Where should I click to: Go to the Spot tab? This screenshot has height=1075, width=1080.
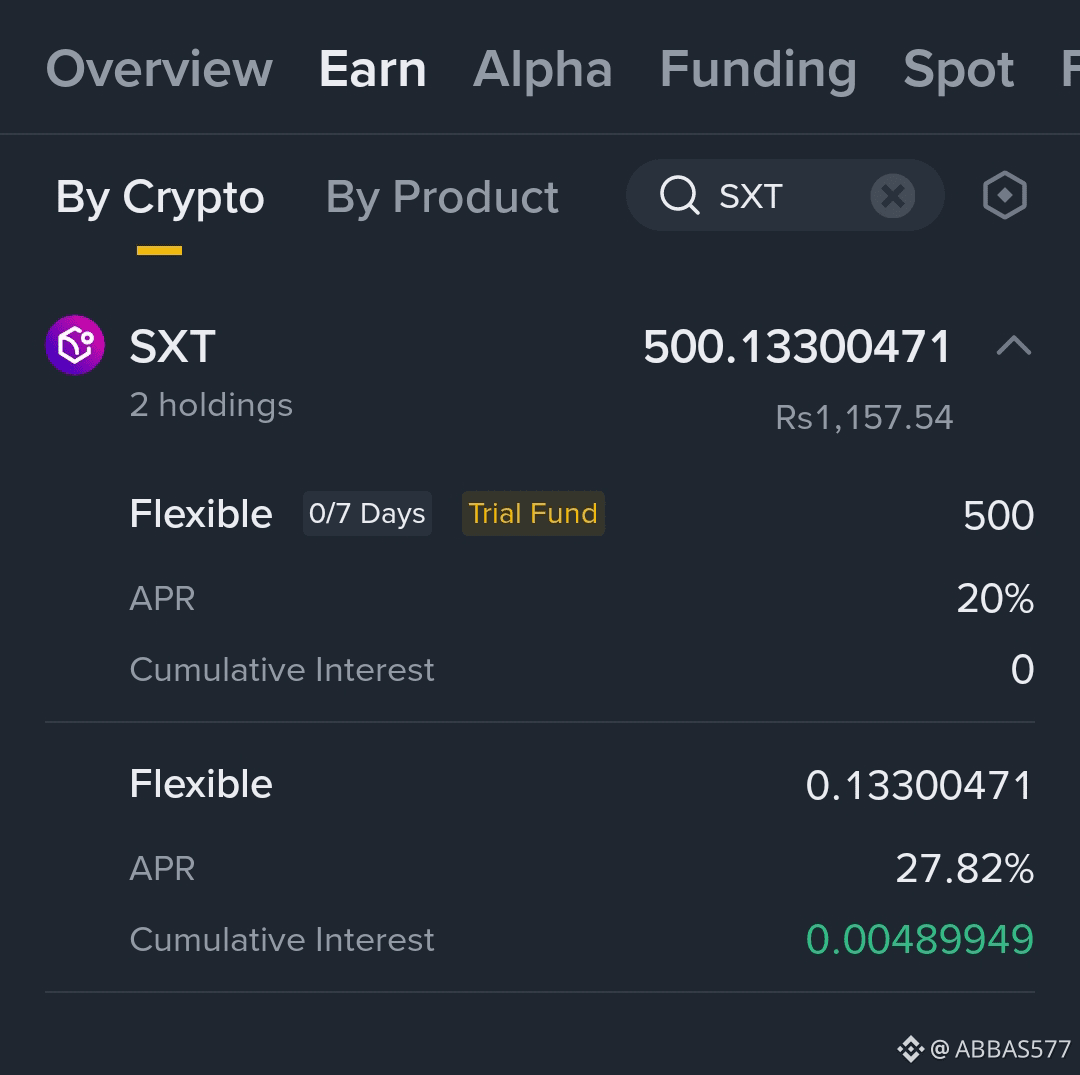958,69
